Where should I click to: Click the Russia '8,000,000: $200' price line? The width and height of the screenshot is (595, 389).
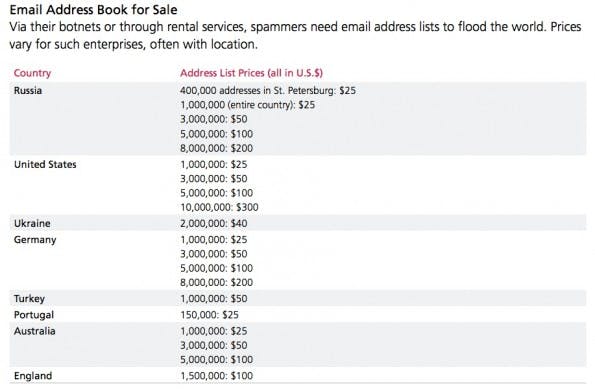tap(216, 148)
